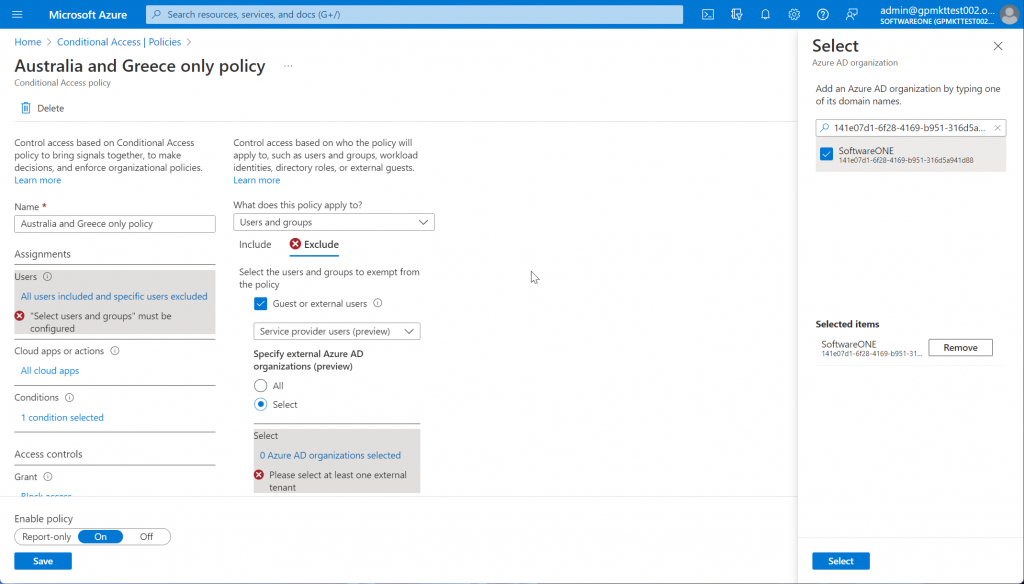Open portal Settings gear

coord(794,14)
